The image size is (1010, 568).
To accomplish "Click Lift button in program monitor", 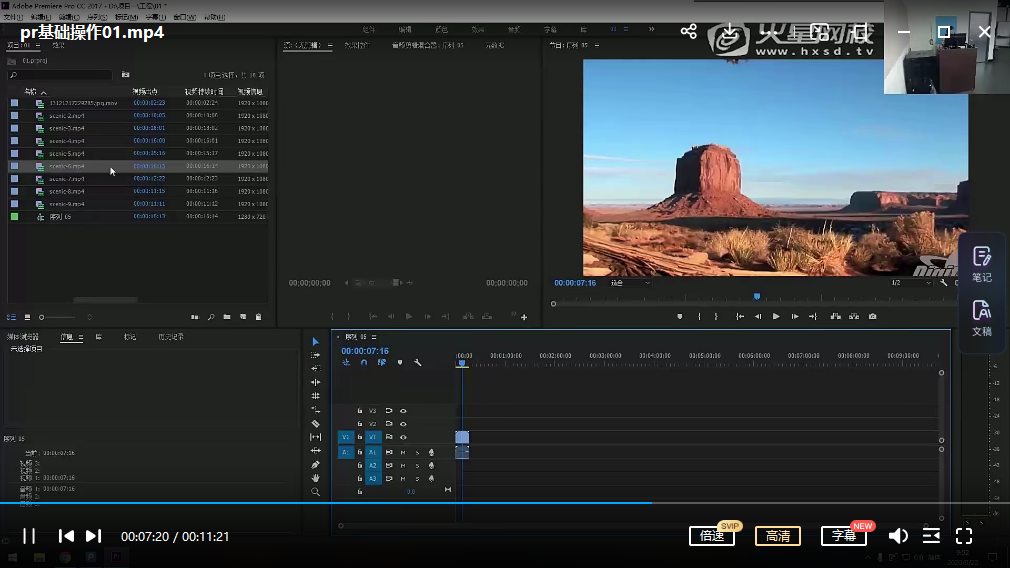I will [835, 316].
